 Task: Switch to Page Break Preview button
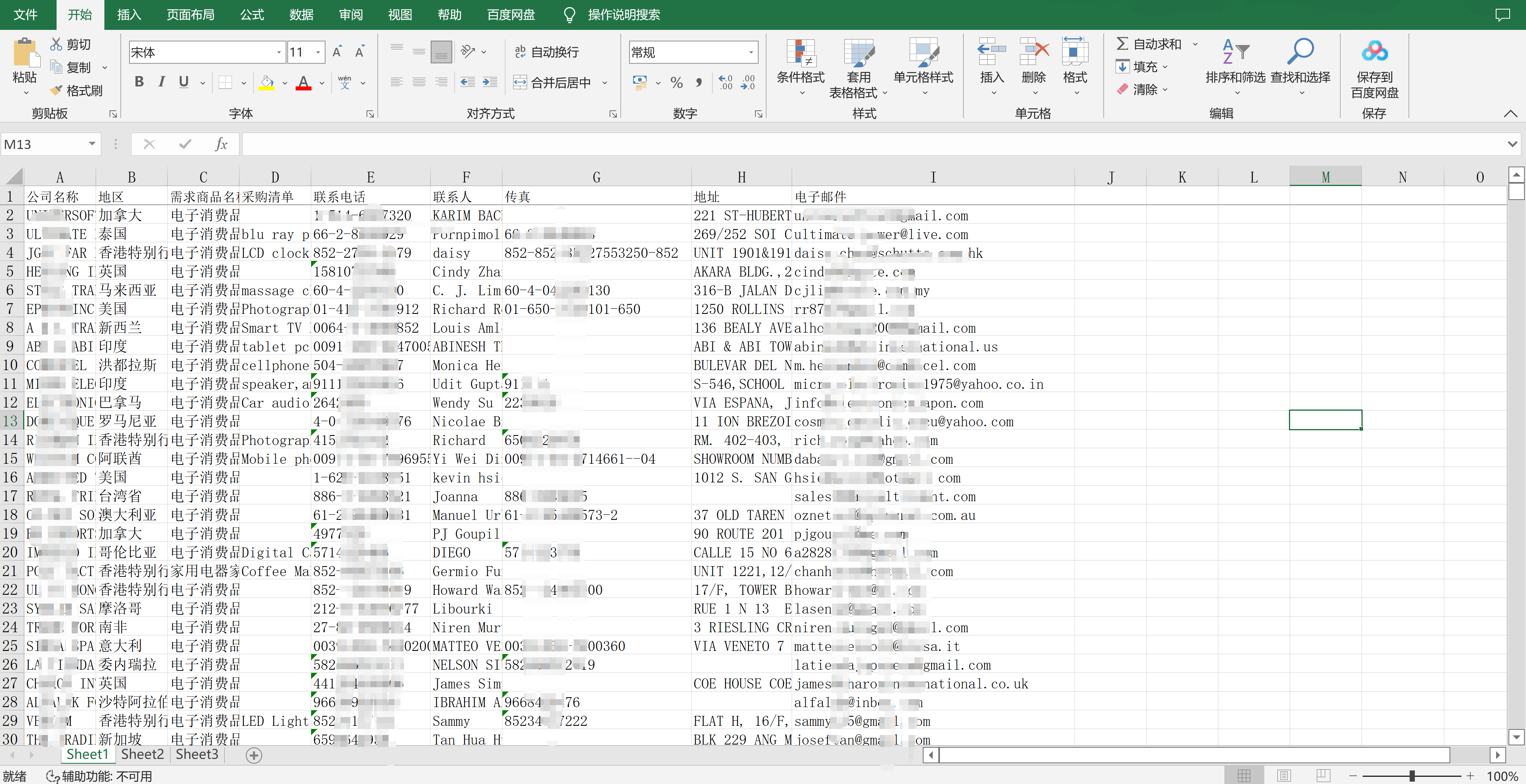tap(1323, 776)
